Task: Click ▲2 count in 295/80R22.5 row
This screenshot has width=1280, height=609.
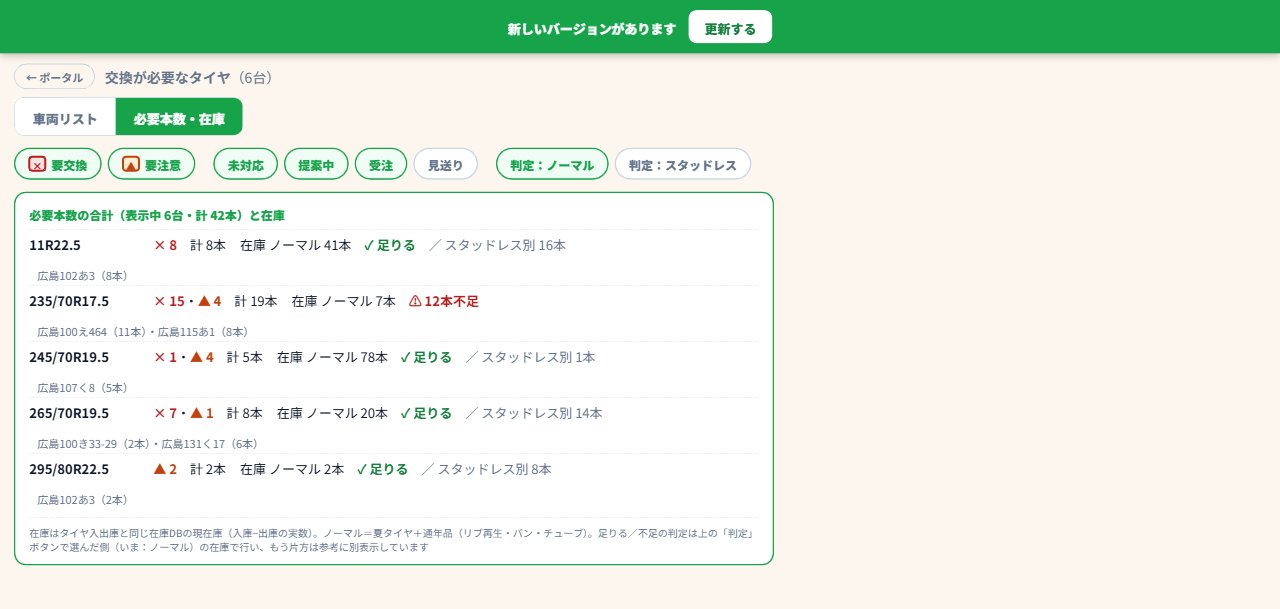Action: tap(165, 469)
